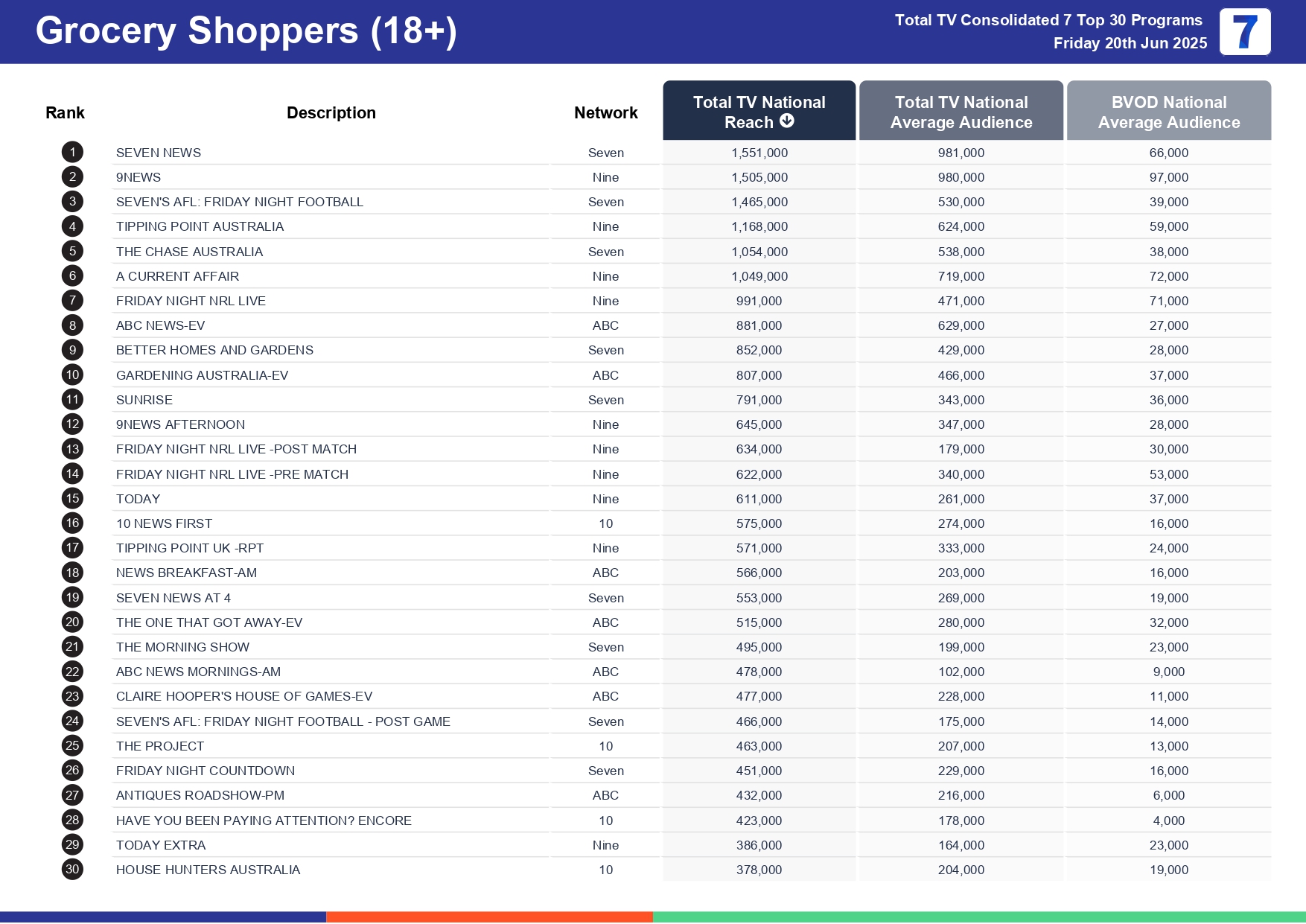Click the orange segment of footer bar
Screen dimensions: 1306x924
click(489, 917)
